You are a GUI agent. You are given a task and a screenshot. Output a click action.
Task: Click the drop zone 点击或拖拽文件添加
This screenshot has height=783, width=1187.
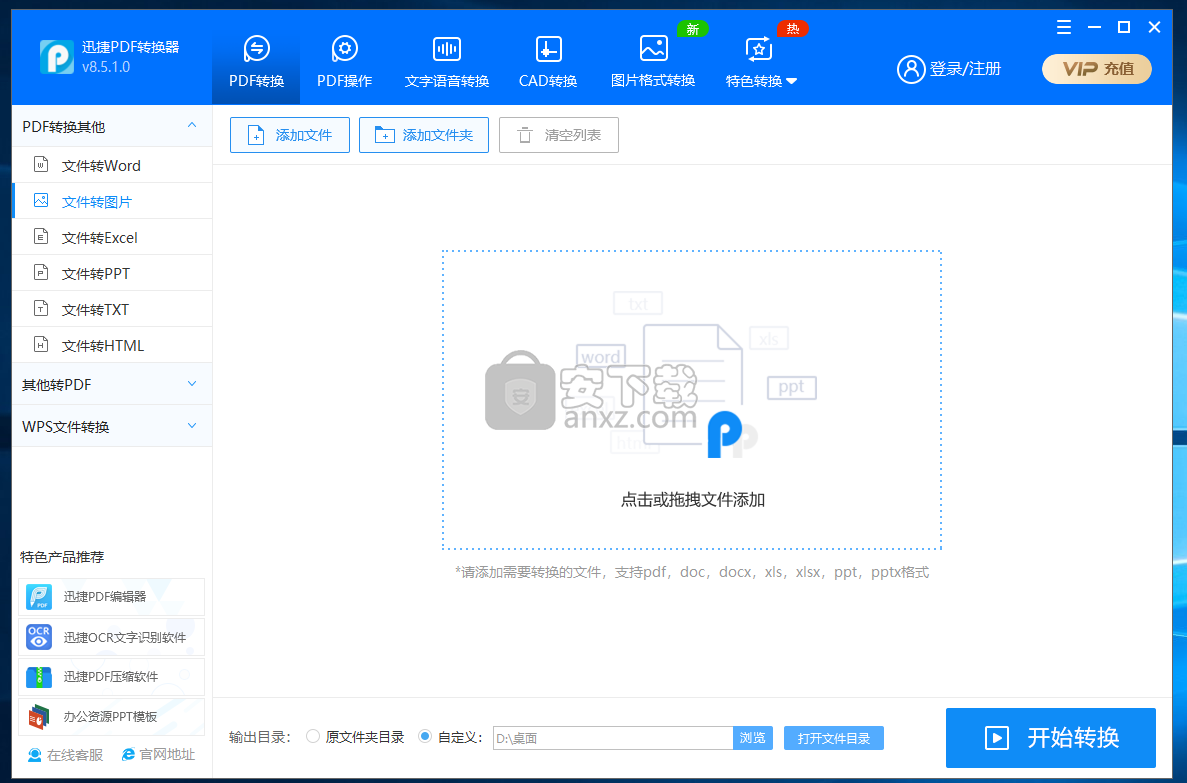692,399
